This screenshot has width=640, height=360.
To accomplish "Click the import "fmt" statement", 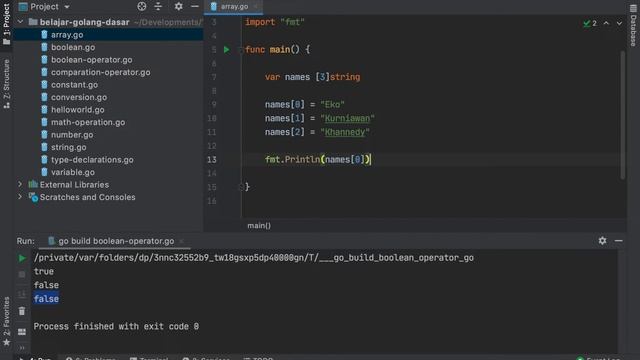I will pyautogui.click(x=275, y=22).
